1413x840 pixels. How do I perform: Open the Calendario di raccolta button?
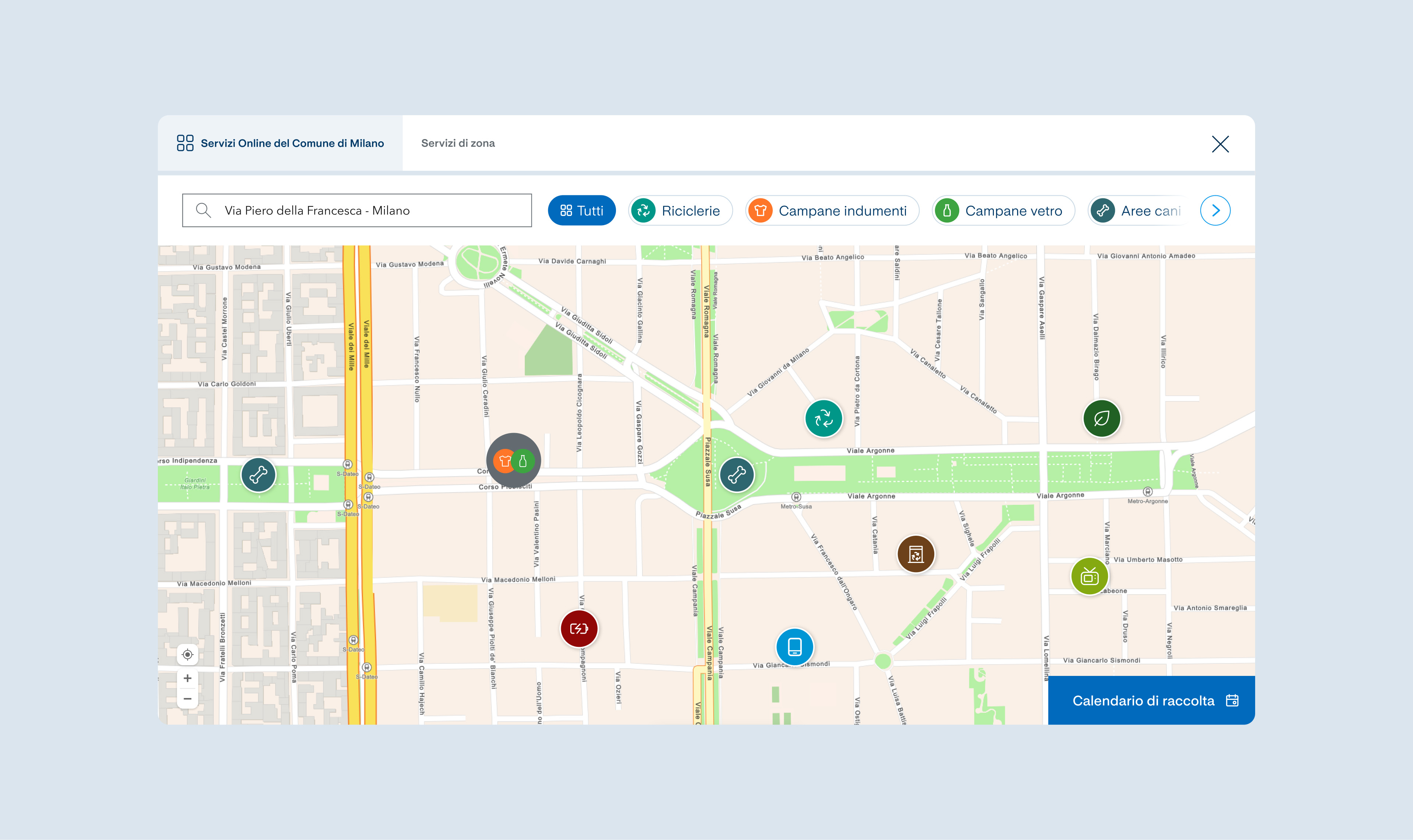pyautogui.click(x=1151, y=701)
